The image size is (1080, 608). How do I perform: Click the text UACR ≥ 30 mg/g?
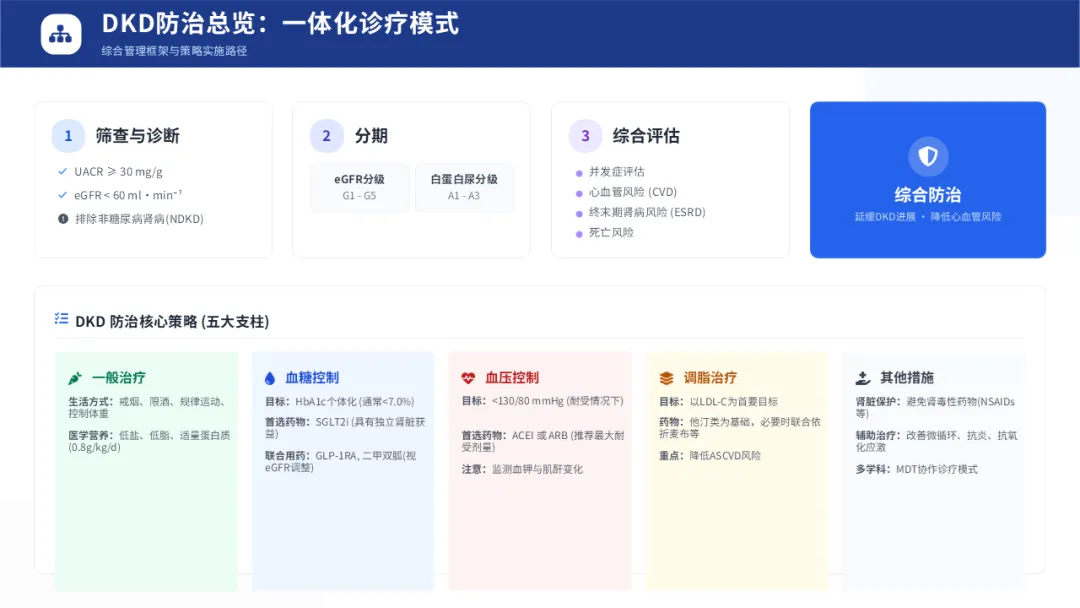coord(118,171)
